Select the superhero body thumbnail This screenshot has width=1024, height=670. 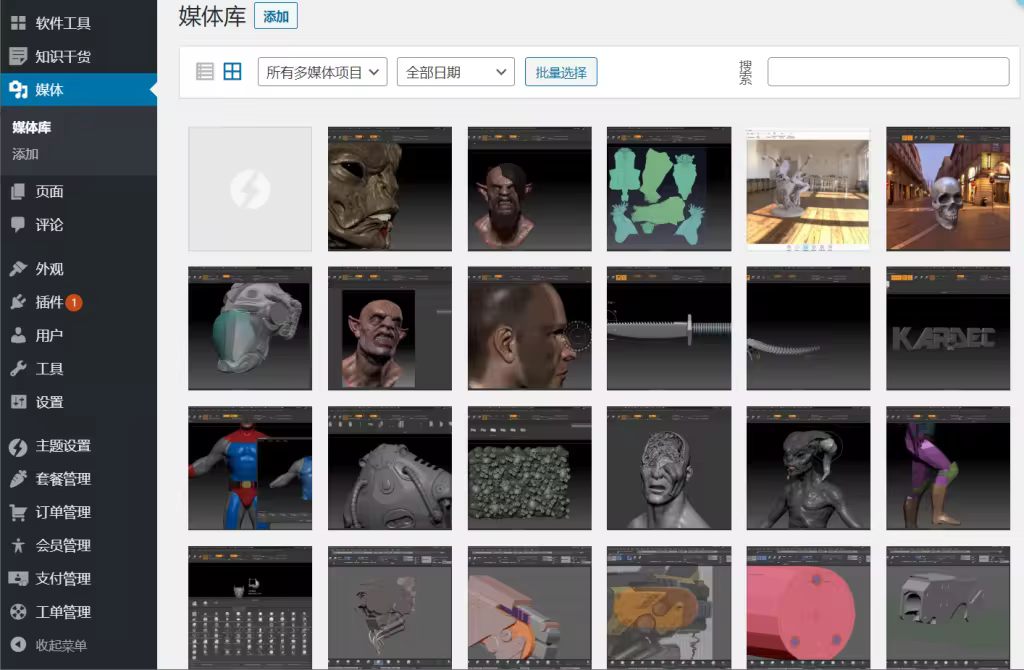click(x=250, y=468)
